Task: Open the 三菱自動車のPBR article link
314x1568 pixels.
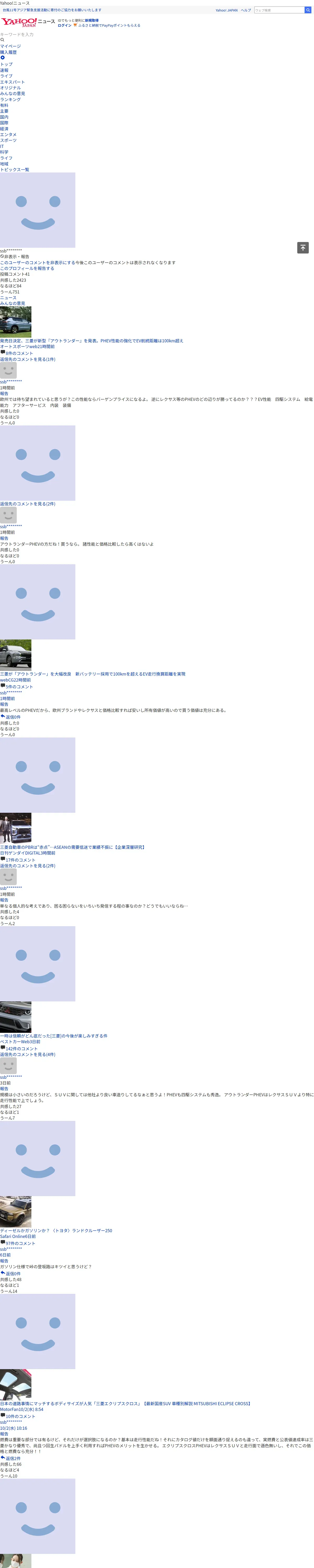Action: [x=72, y=847]
